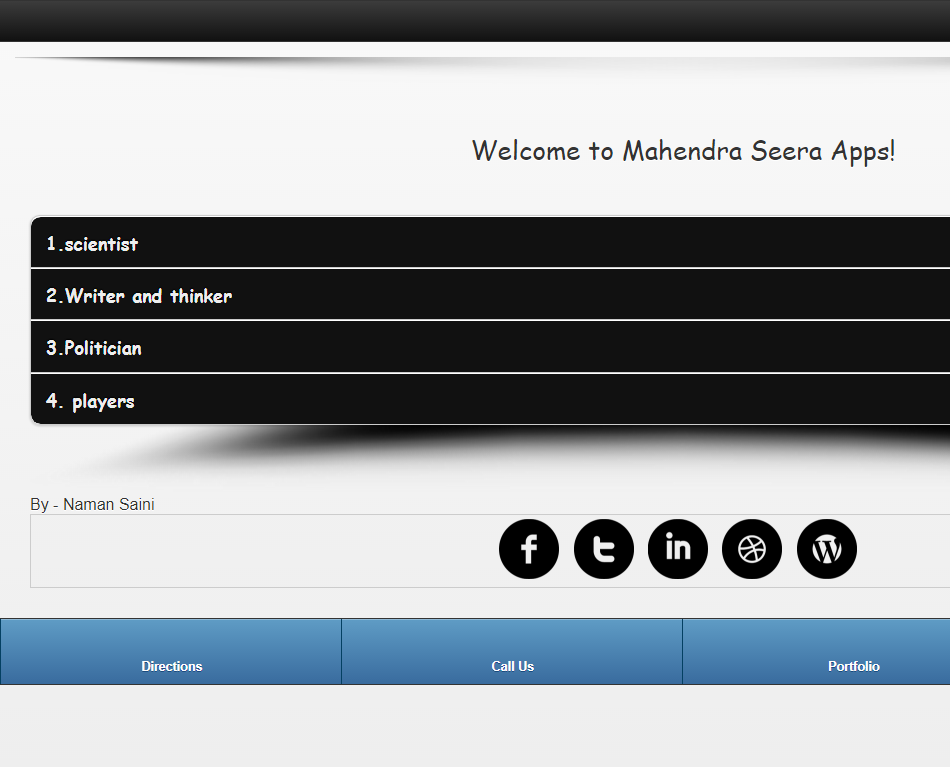Select '2.Writer and thinker' list item
Screen dimensions: 950x767
click(490, 294)
